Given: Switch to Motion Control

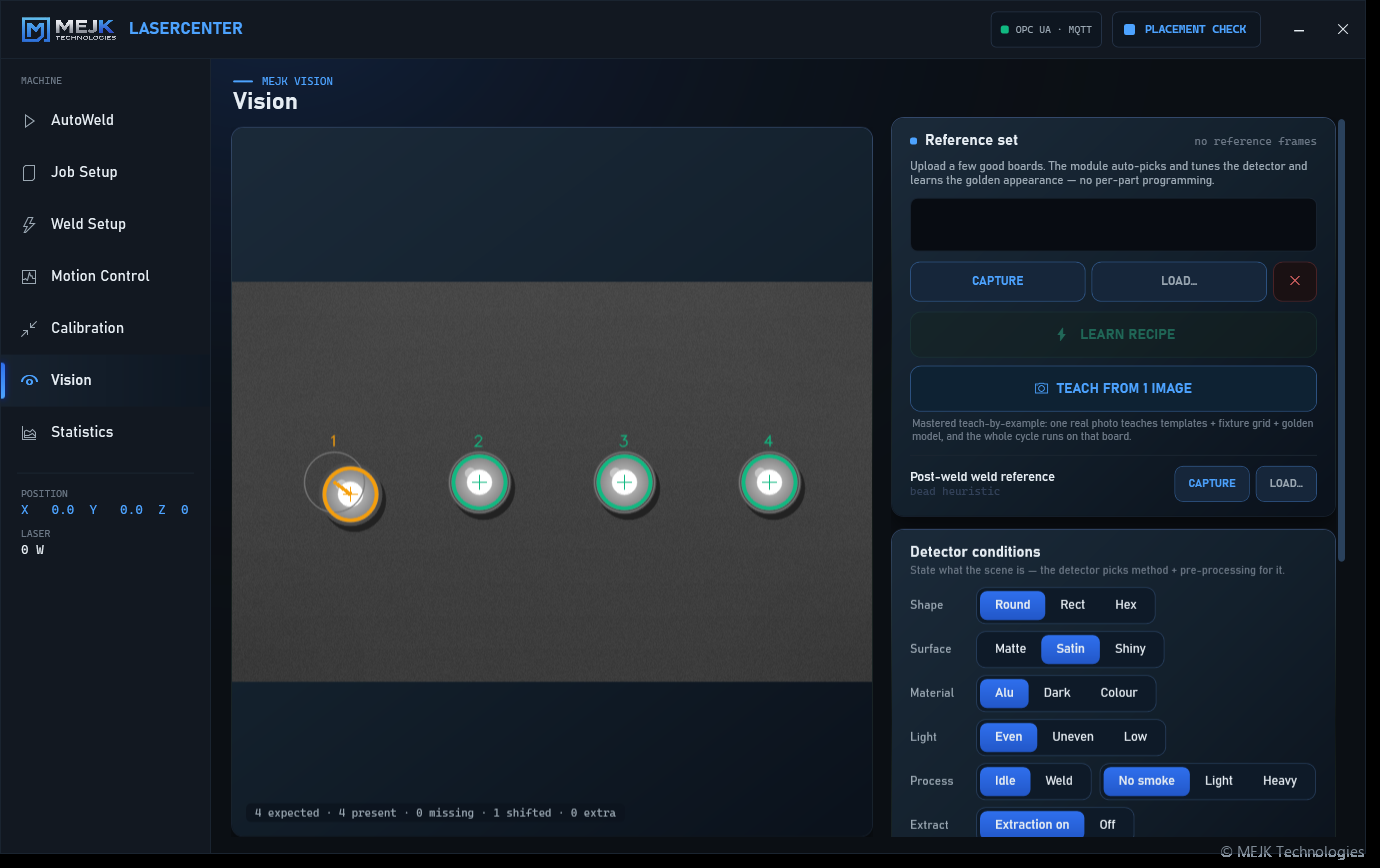Looking at the screenshot, I should tap(105, 276).
